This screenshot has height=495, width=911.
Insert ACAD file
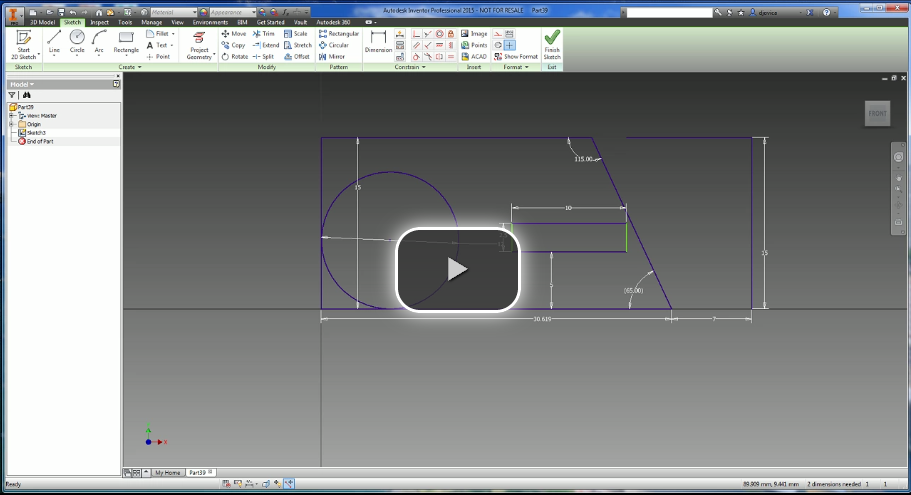point(474,57)
